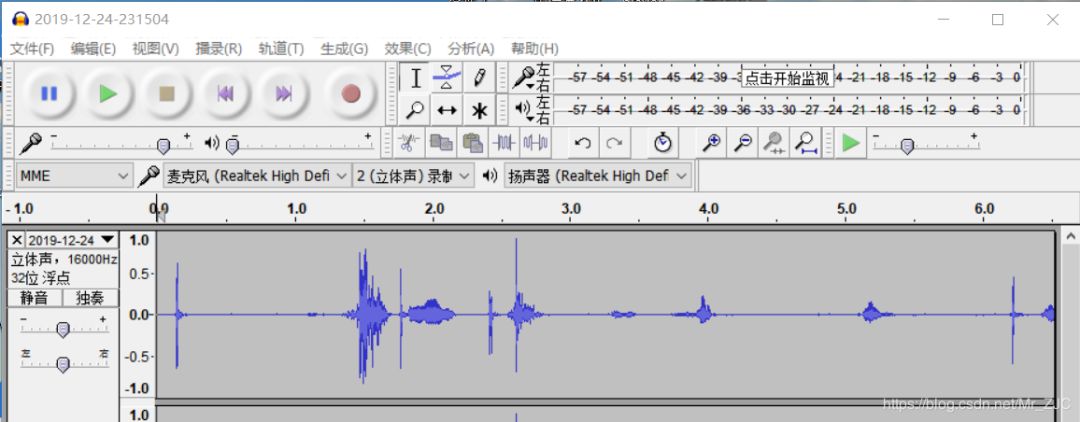This screenshot has height=422, width=1080.
Task: Open the 文件(F) menu
Action: click(x=32, y=49)
